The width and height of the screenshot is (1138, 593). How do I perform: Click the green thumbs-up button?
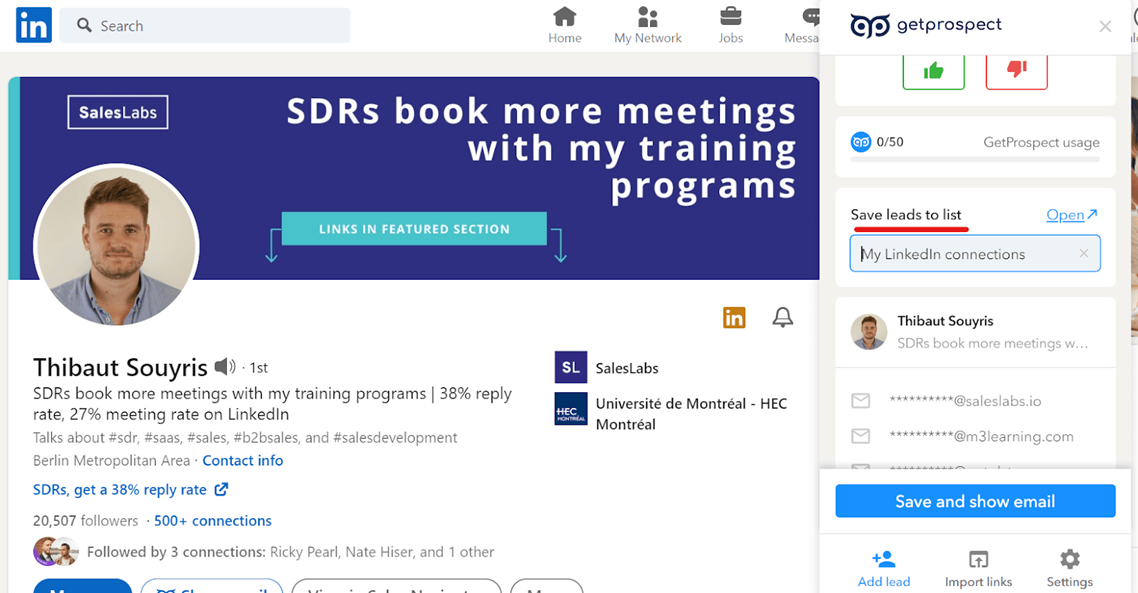tap(933, 71)
